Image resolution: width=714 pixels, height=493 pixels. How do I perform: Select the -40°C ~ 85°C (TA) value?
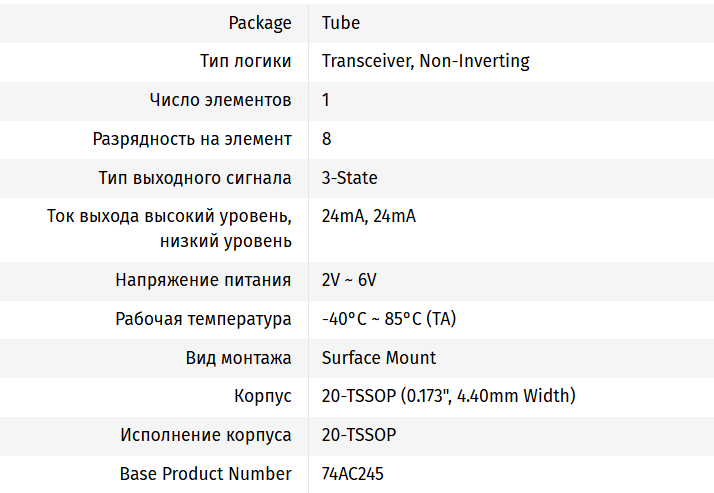389,320
